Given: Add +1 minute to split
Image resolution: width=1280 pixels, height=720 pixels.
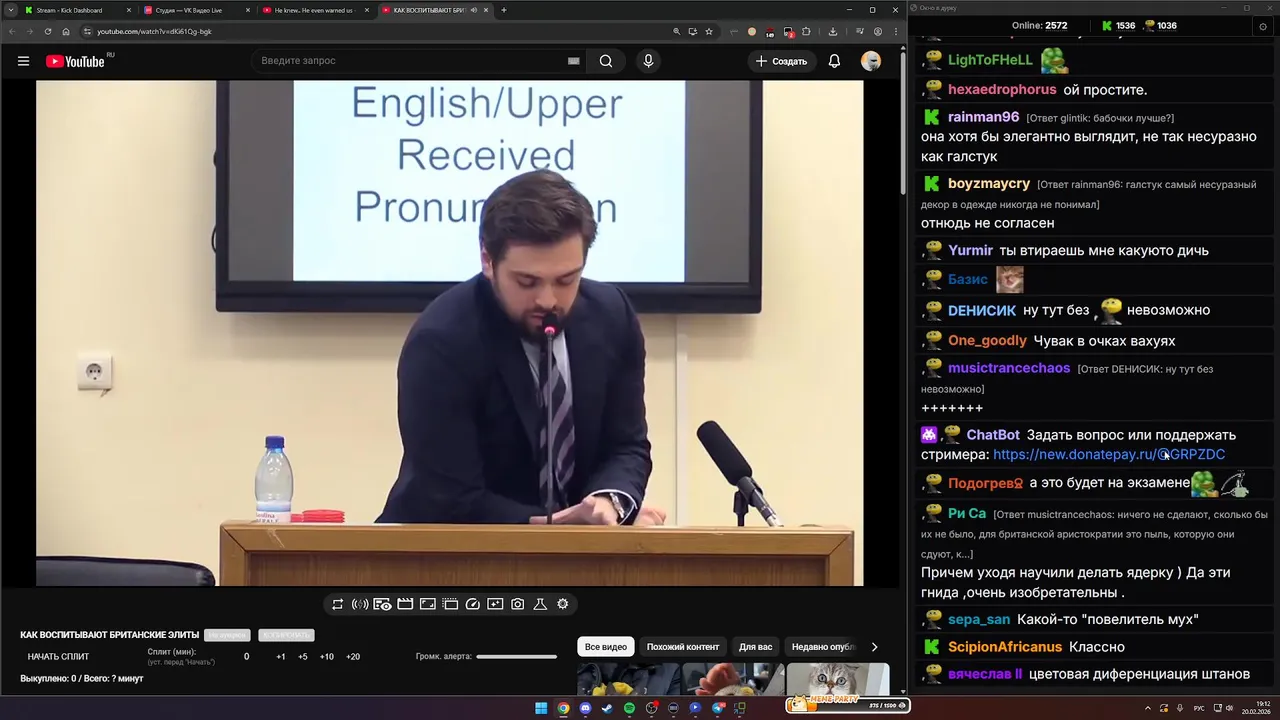Looking at the screenshot, I should (281, 657).
